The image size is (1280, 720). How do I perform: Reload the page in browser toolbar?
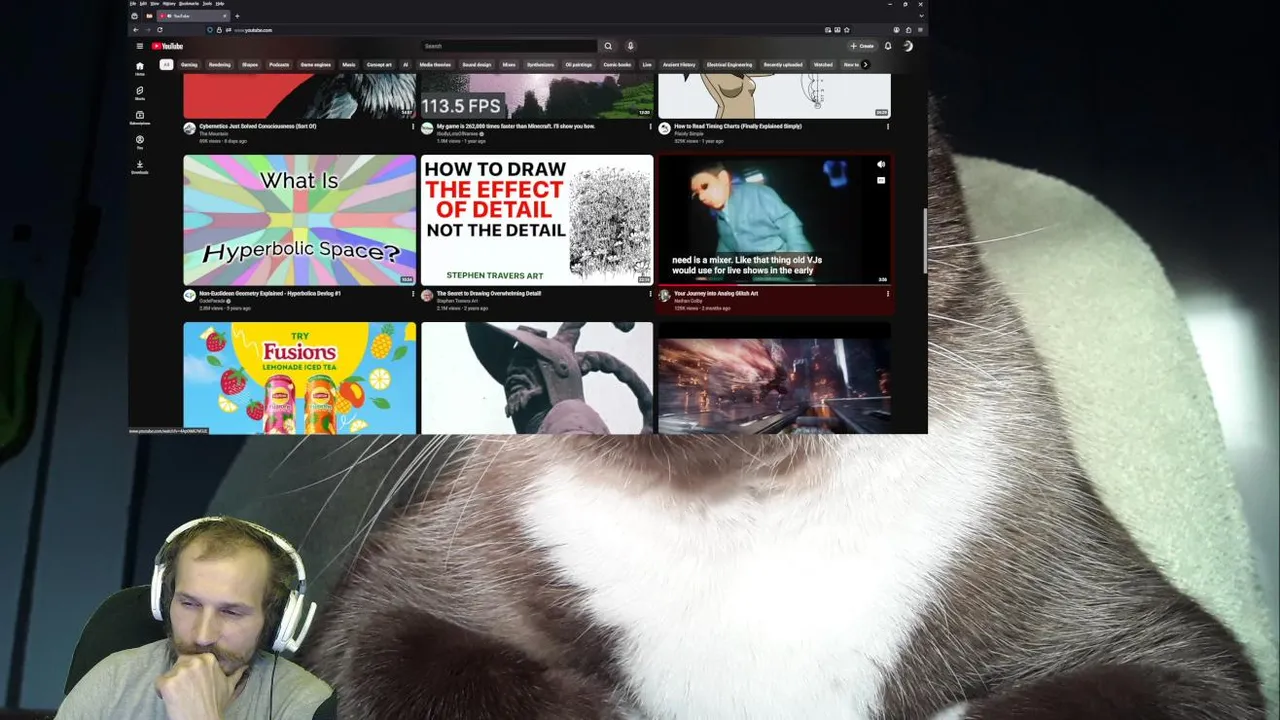coord(160,30)
